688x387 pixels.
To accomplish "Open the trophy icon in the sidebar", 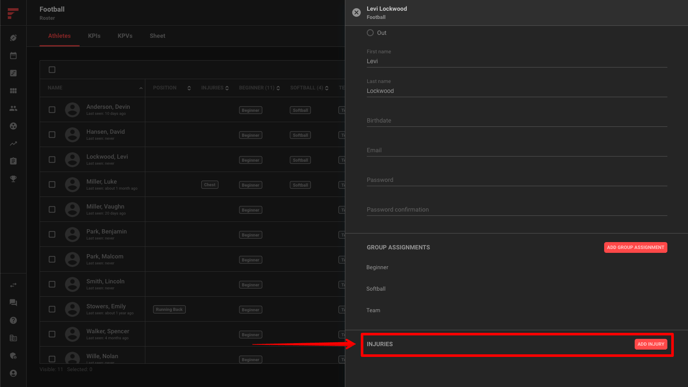I will [13, 179].
